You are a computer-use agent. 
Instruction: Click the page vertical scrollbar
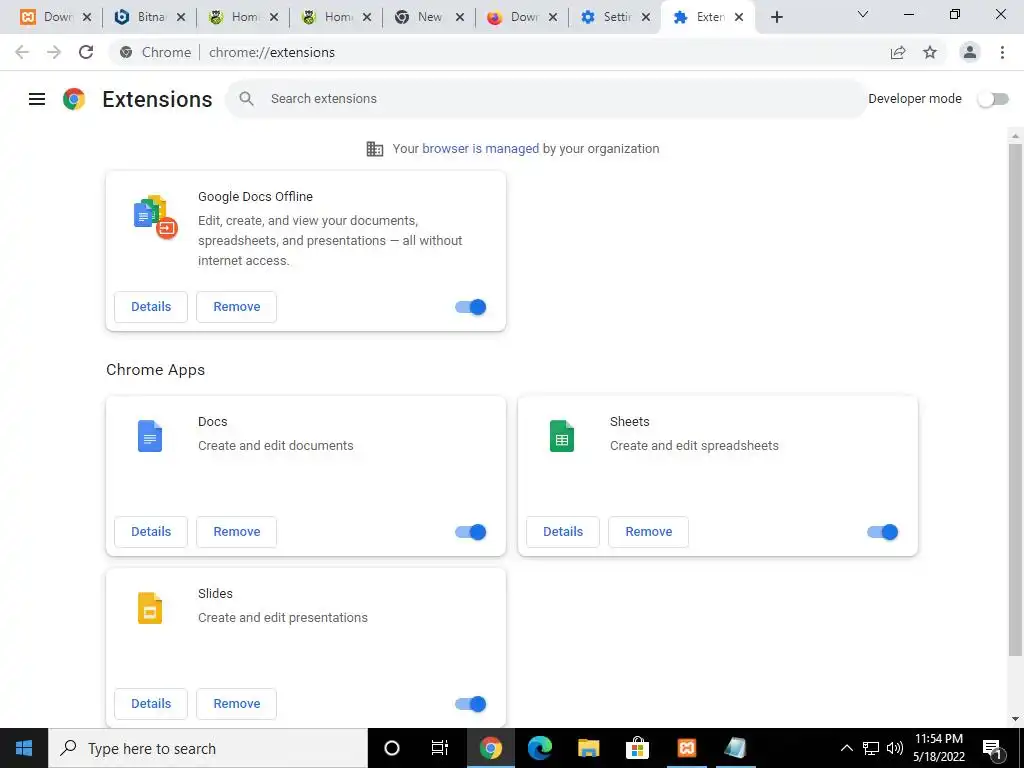click(1015, 400)
